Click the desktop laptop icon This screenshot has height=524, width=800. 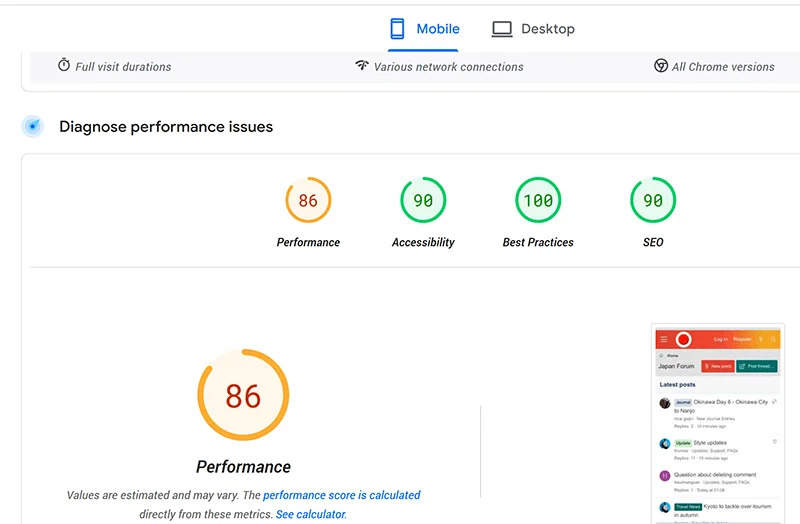(502, 29)
